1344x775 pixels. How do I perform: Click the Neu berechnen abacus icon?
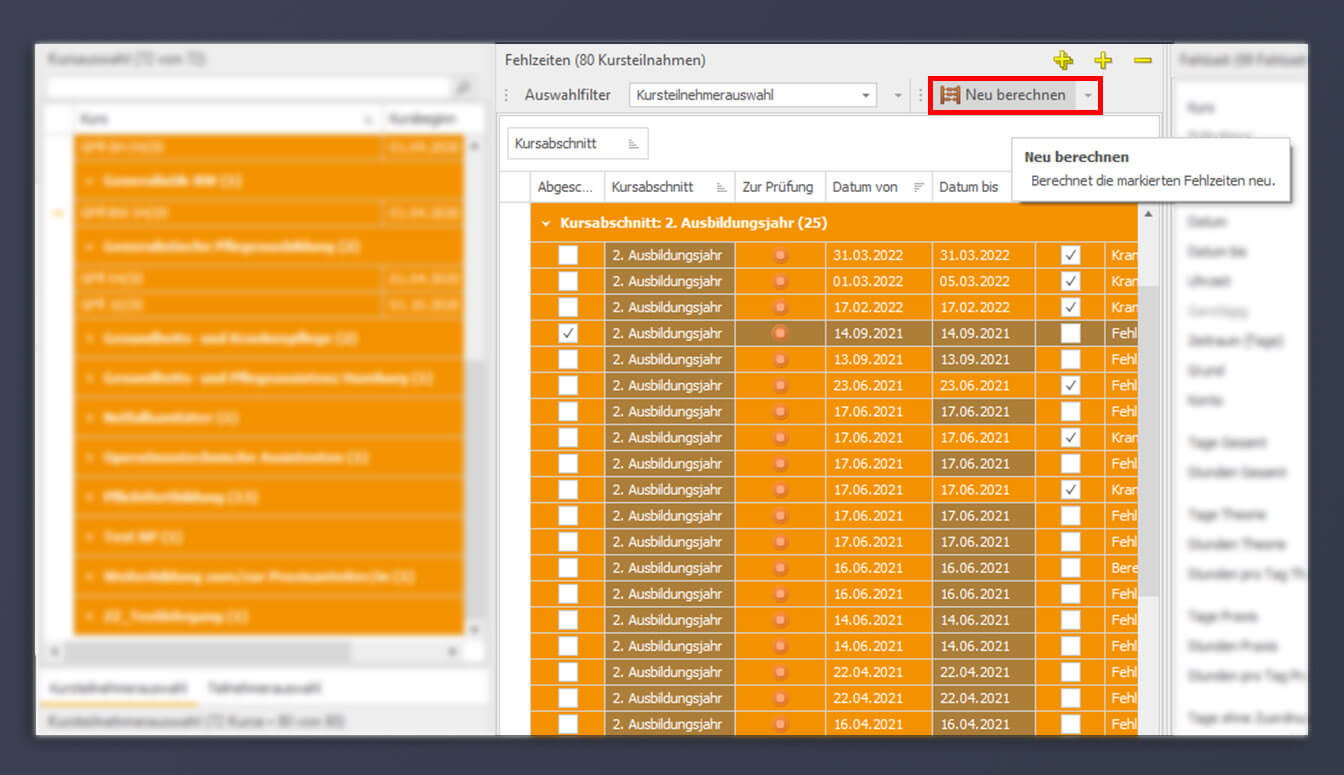949,95
